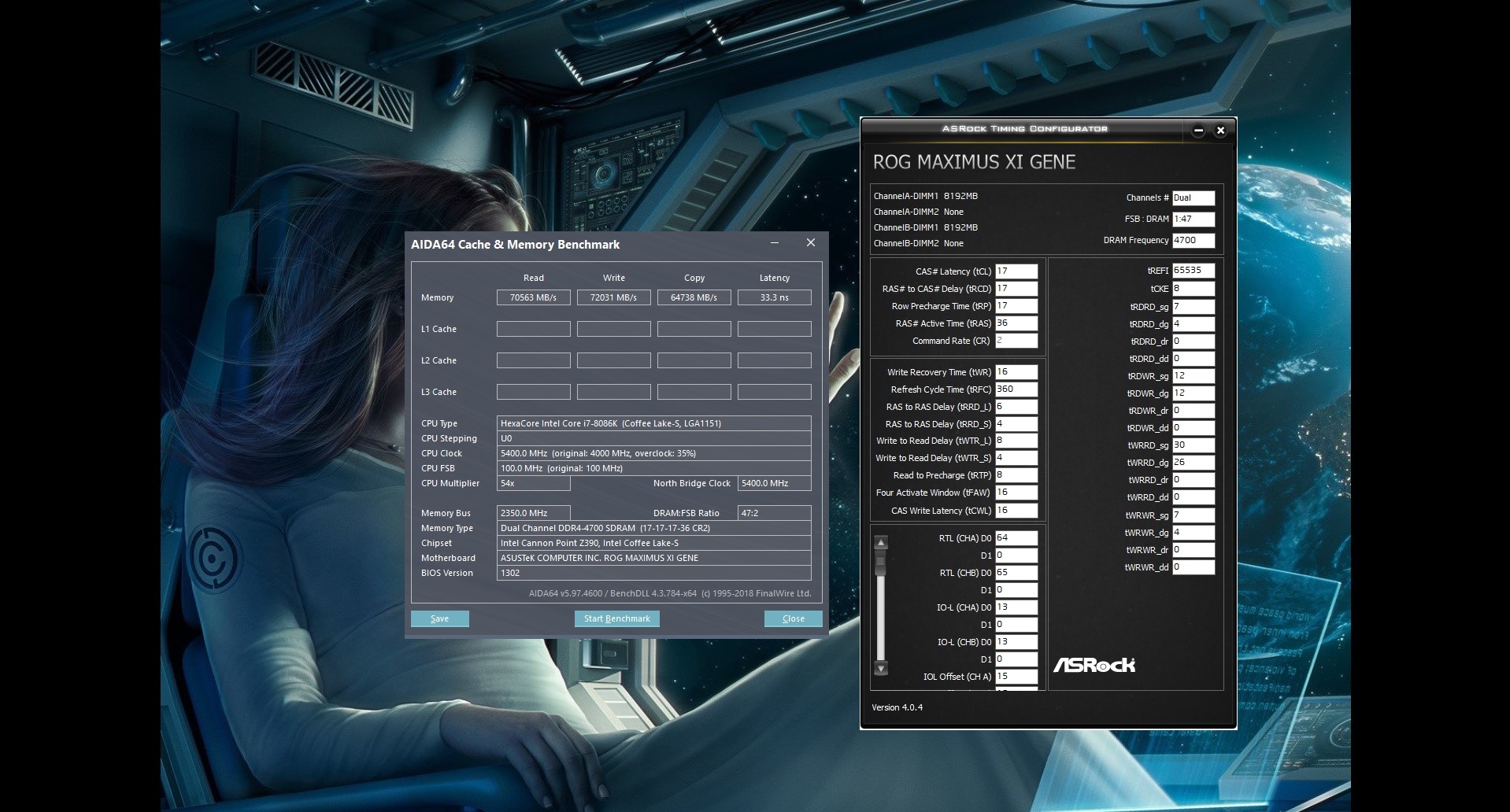Edit the Write to Read Delay (tWTR_L) field
The height and width of the screenshot is (812, 1510).
[x=1016, y=441]
